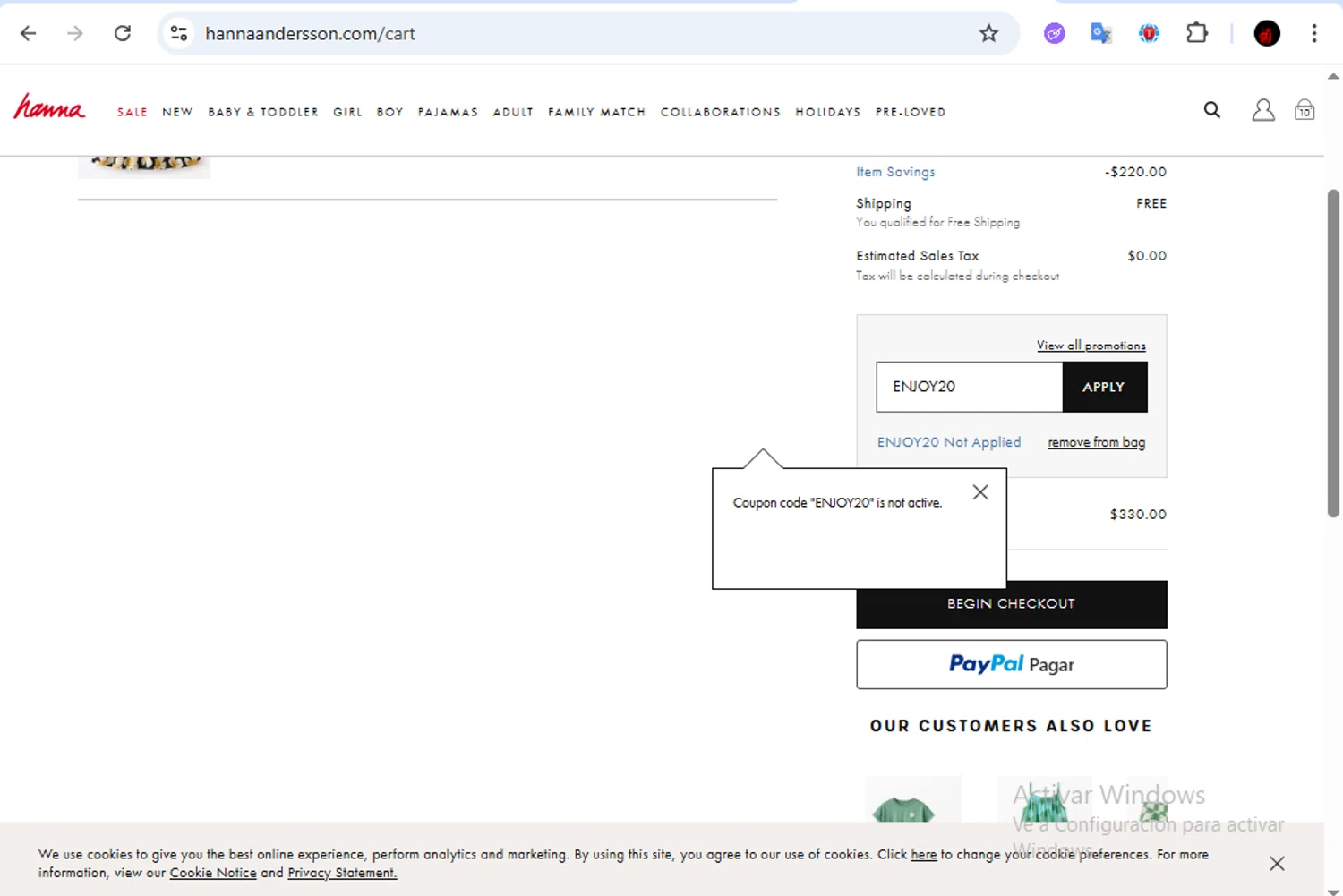Click BEGIN CHECKOUT button

click(x=1012, y=604)
